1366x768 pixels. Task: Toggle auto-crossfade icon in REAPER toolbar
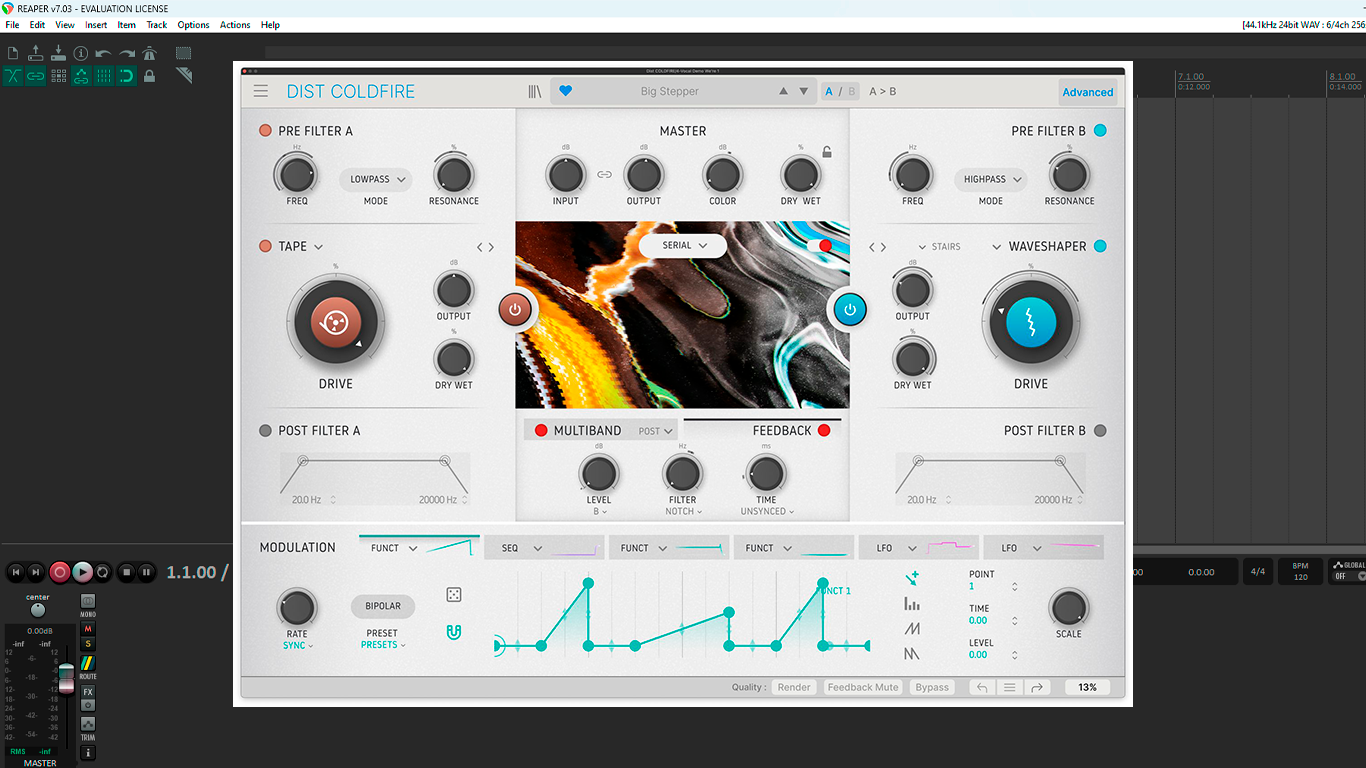click(x=13, y=76)
